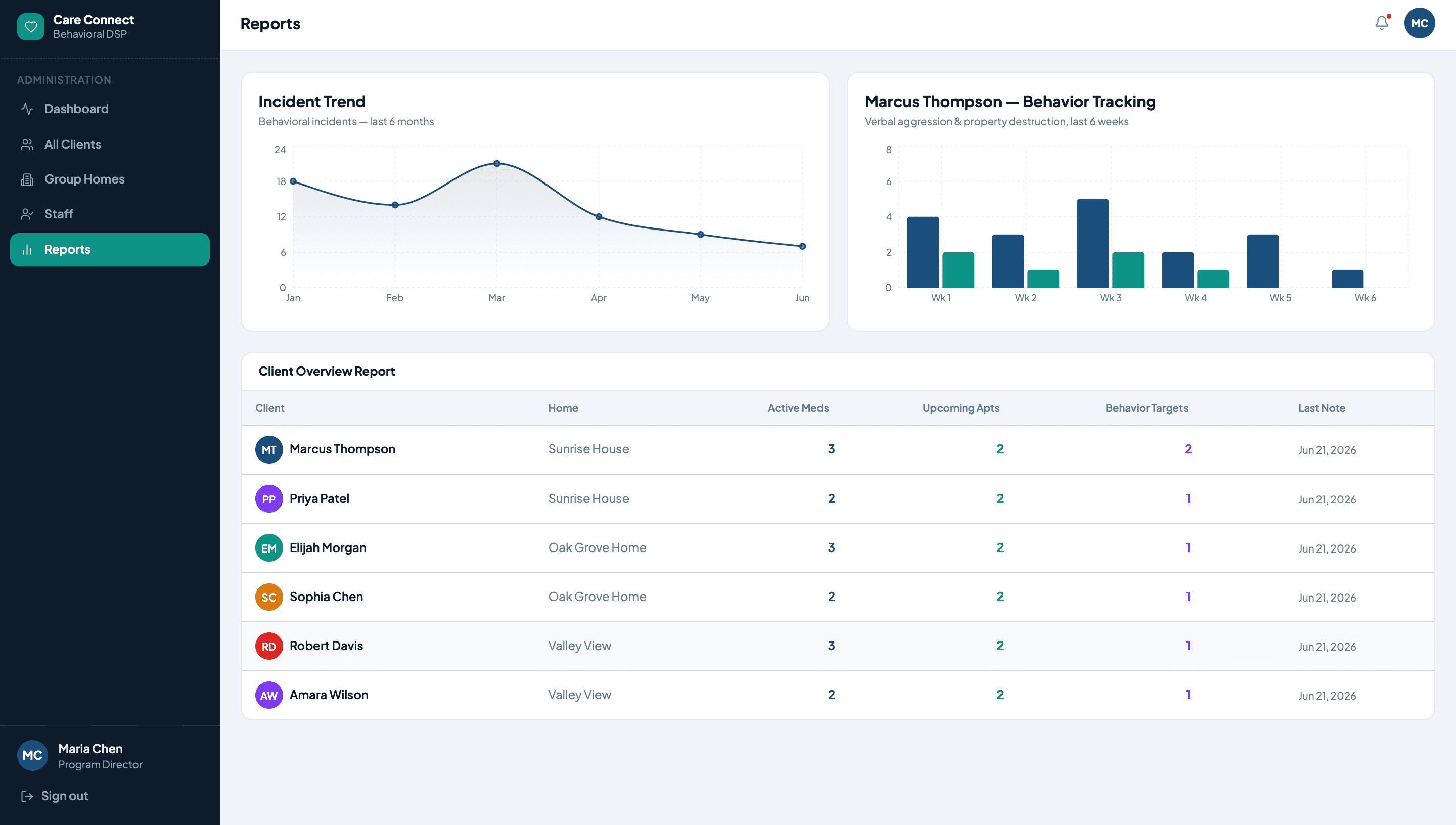
Task: Go to Dashboard in the sidebar
Action: point(110,109)
